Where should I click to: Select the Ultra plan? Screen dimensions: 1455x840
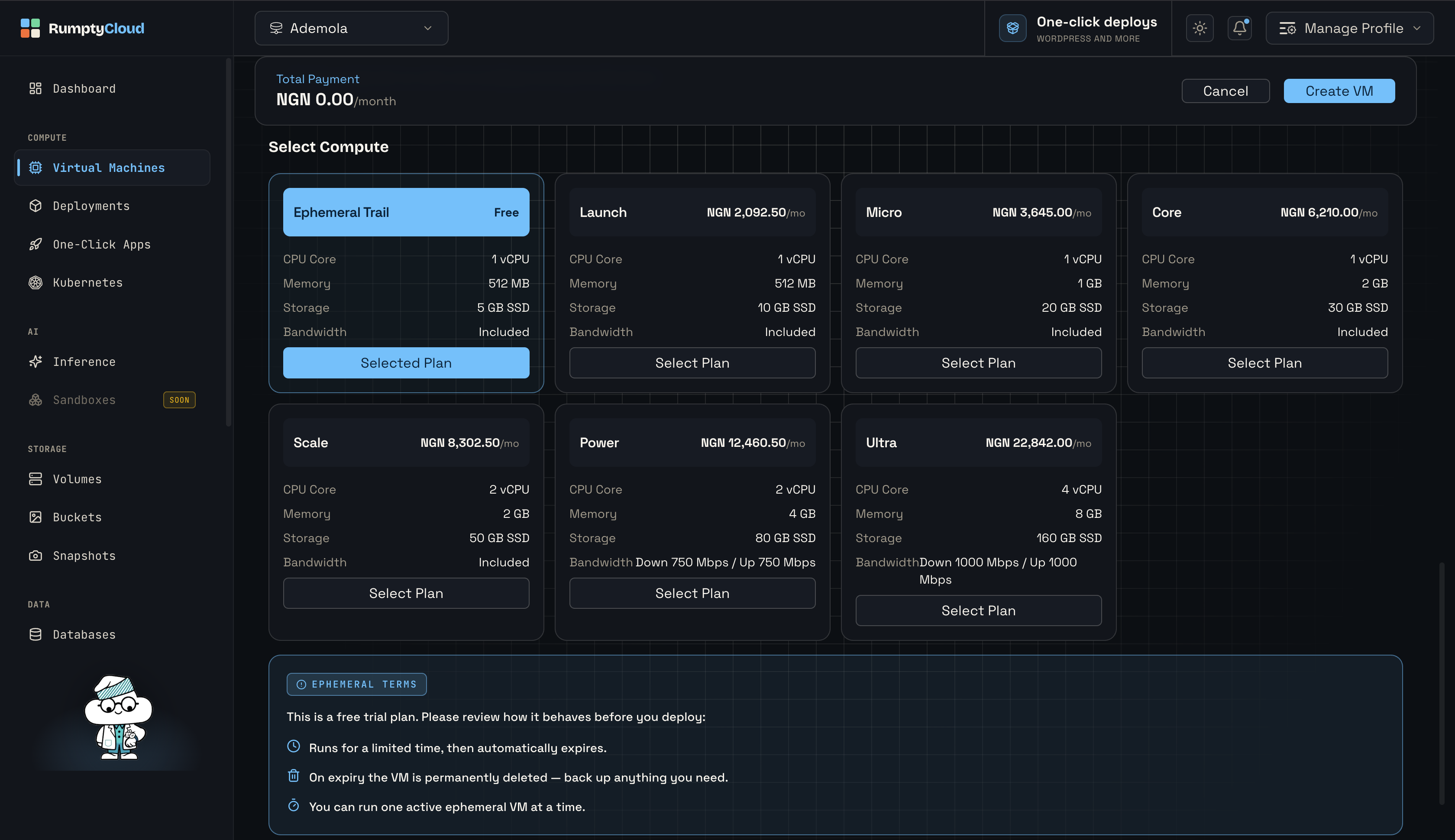coord(979,611)
